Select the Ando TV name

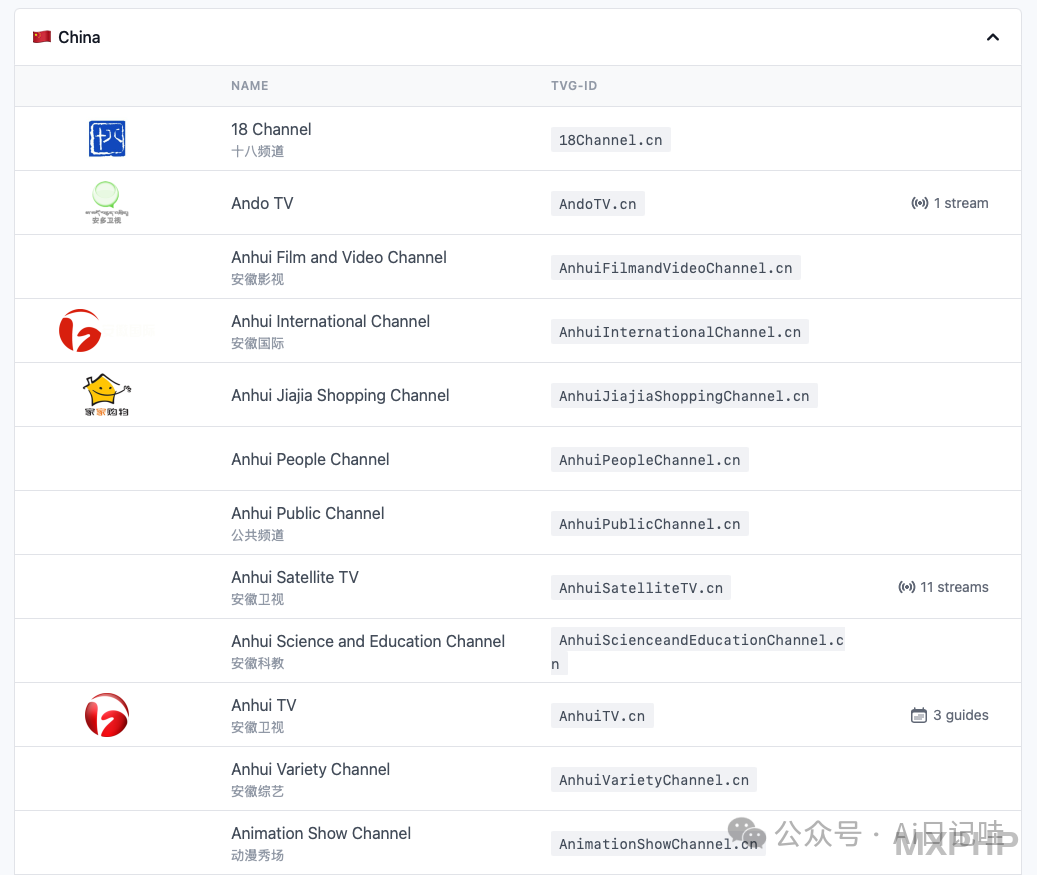coord(262,203)
